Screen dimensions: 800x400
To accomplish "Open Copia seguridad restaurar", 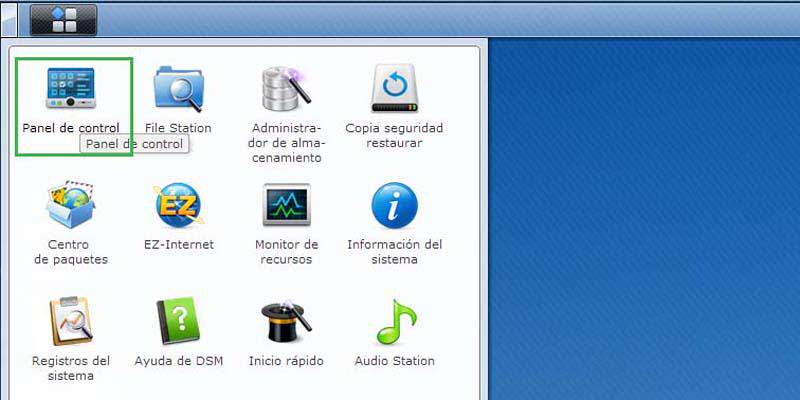I will tap(394, 88).
